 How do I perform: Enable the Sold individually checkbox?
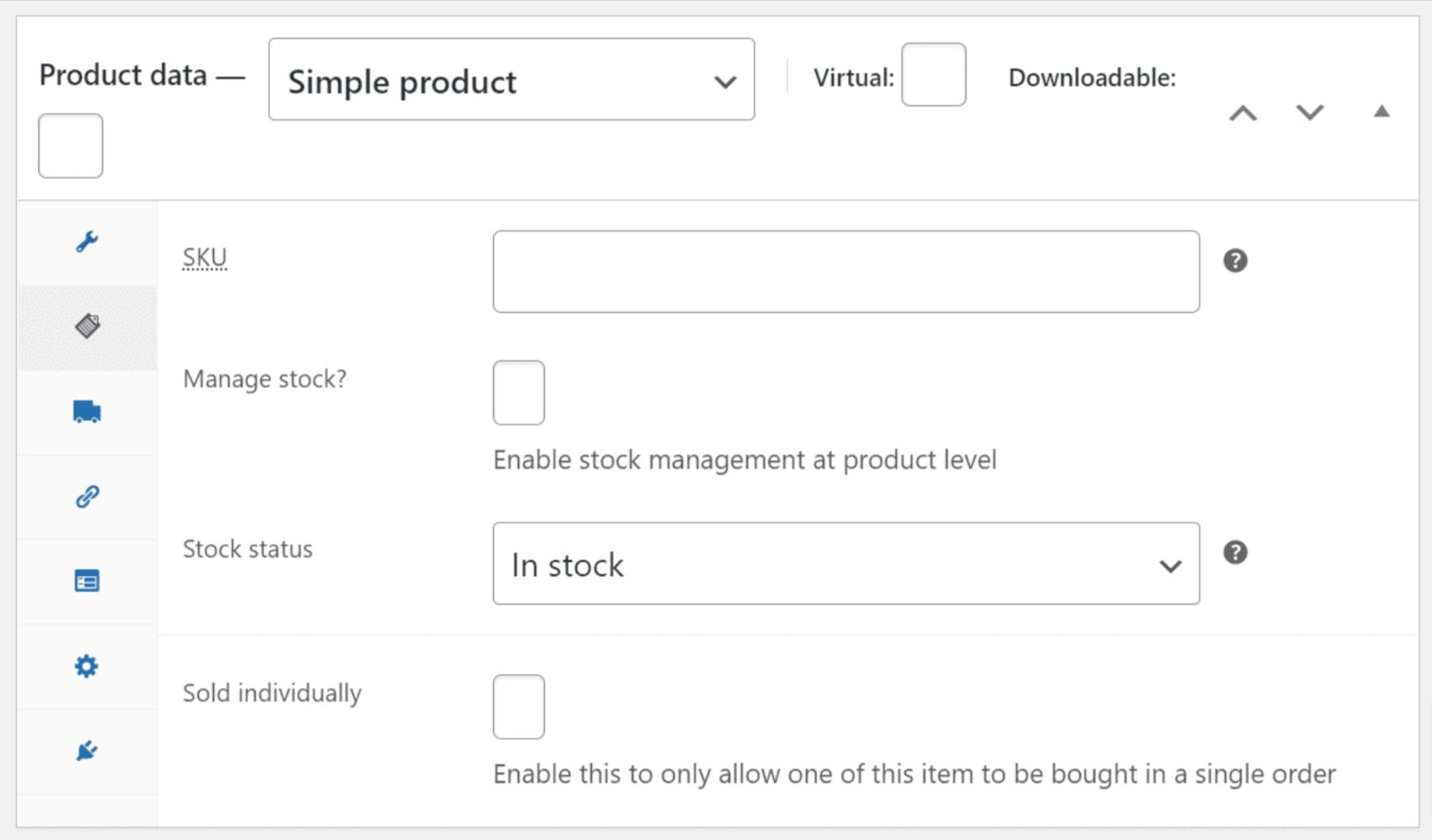coord(518,706)
